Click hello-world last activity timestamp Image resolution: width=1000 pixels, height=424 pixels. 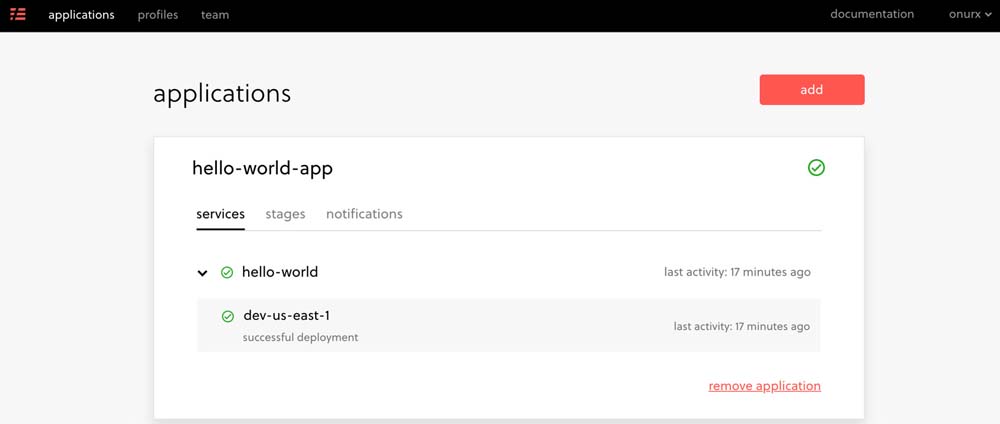pyautogui.click(x=737, y=272)
